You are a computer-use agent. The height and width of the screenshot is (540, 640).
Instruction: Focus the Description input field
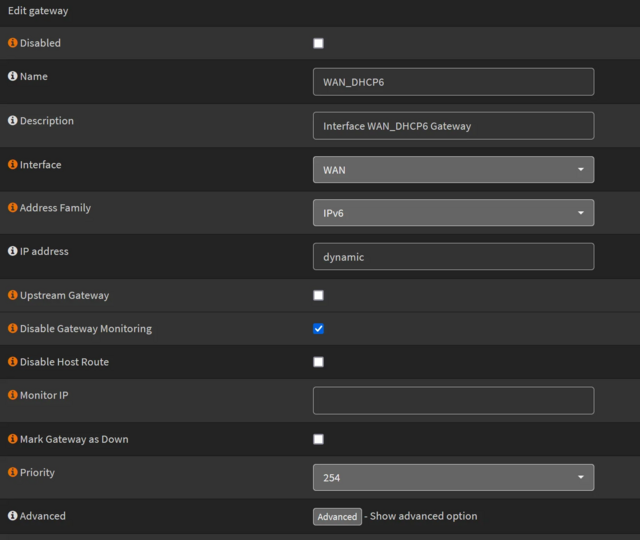pyautogui.click(x=453, y=126)
